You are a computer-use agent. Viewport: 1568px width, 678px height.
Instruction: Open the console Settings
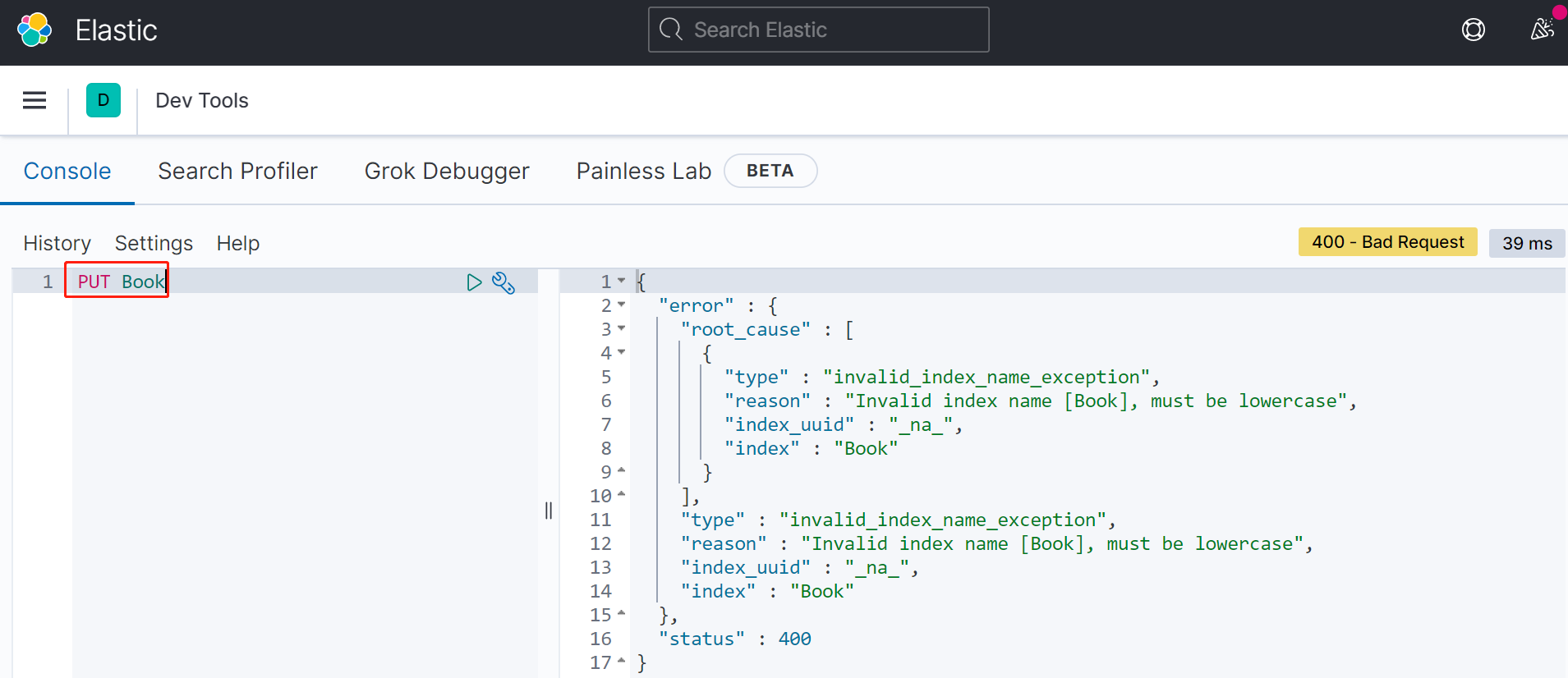point(154,243)
